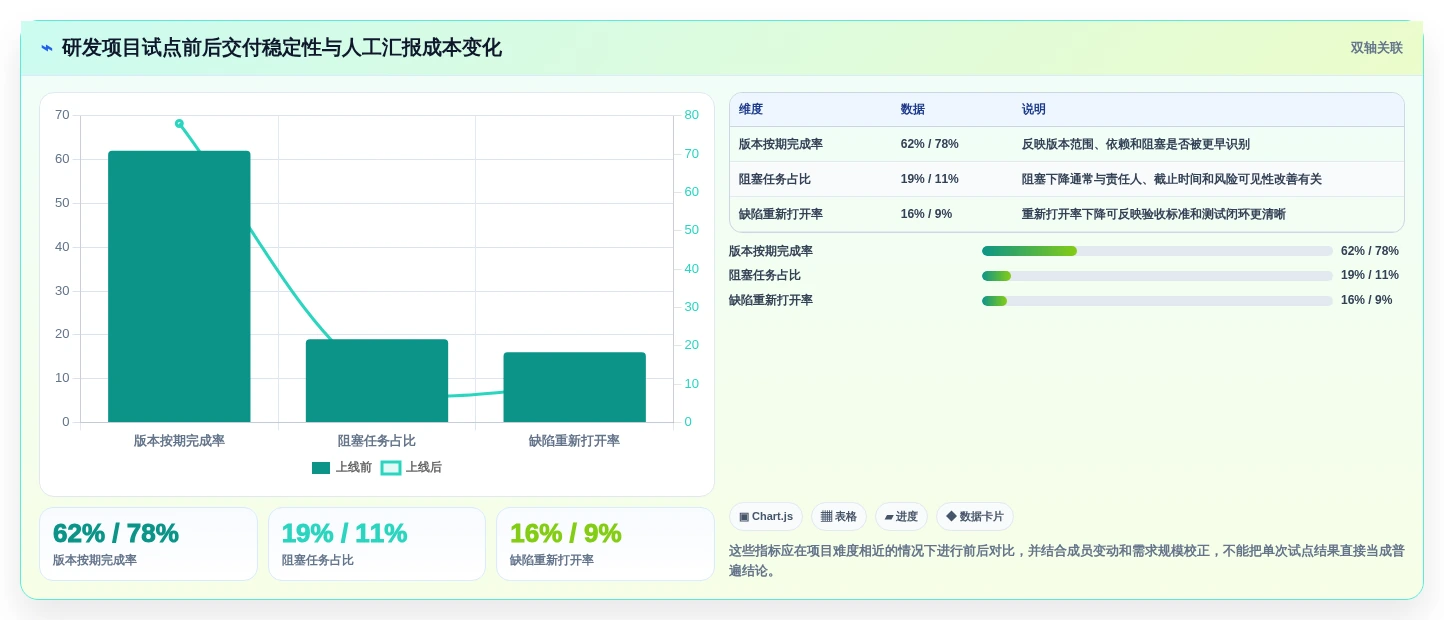Click the 版本按期完成率 bar in chart

click(179, 286)
